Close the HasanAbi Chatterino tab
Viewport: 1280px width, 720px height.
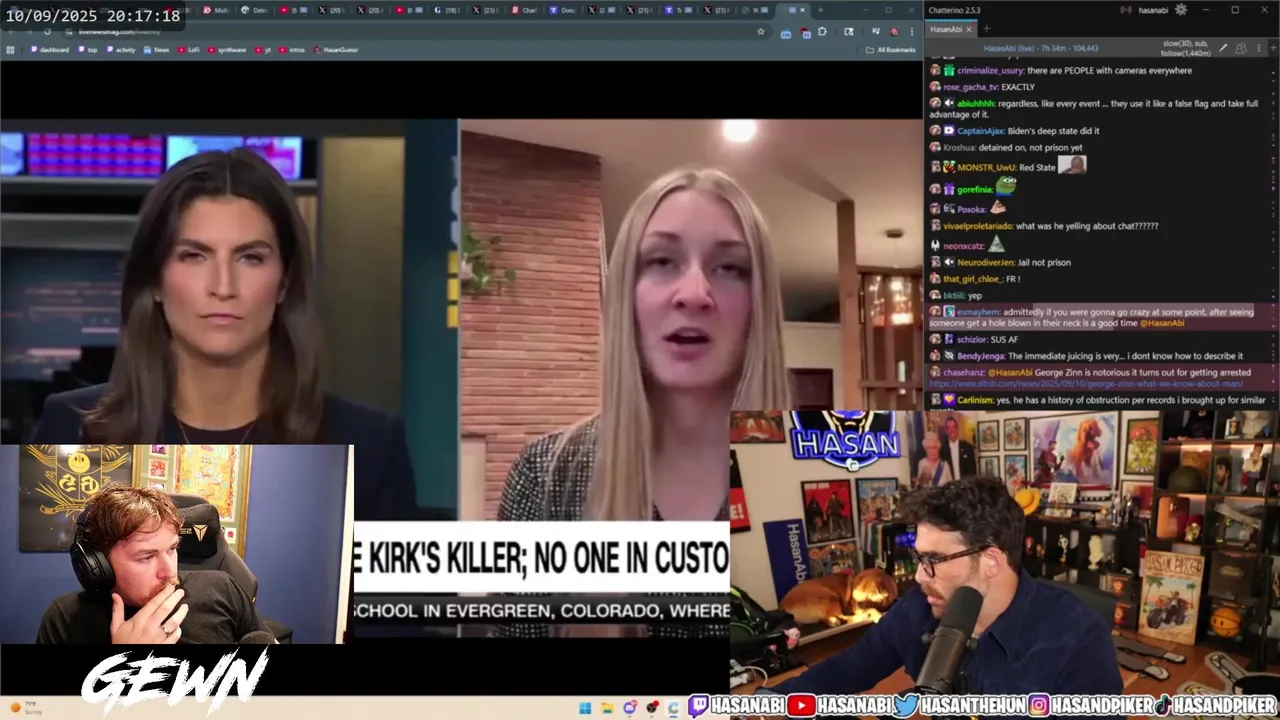click(x=969, y=29)
